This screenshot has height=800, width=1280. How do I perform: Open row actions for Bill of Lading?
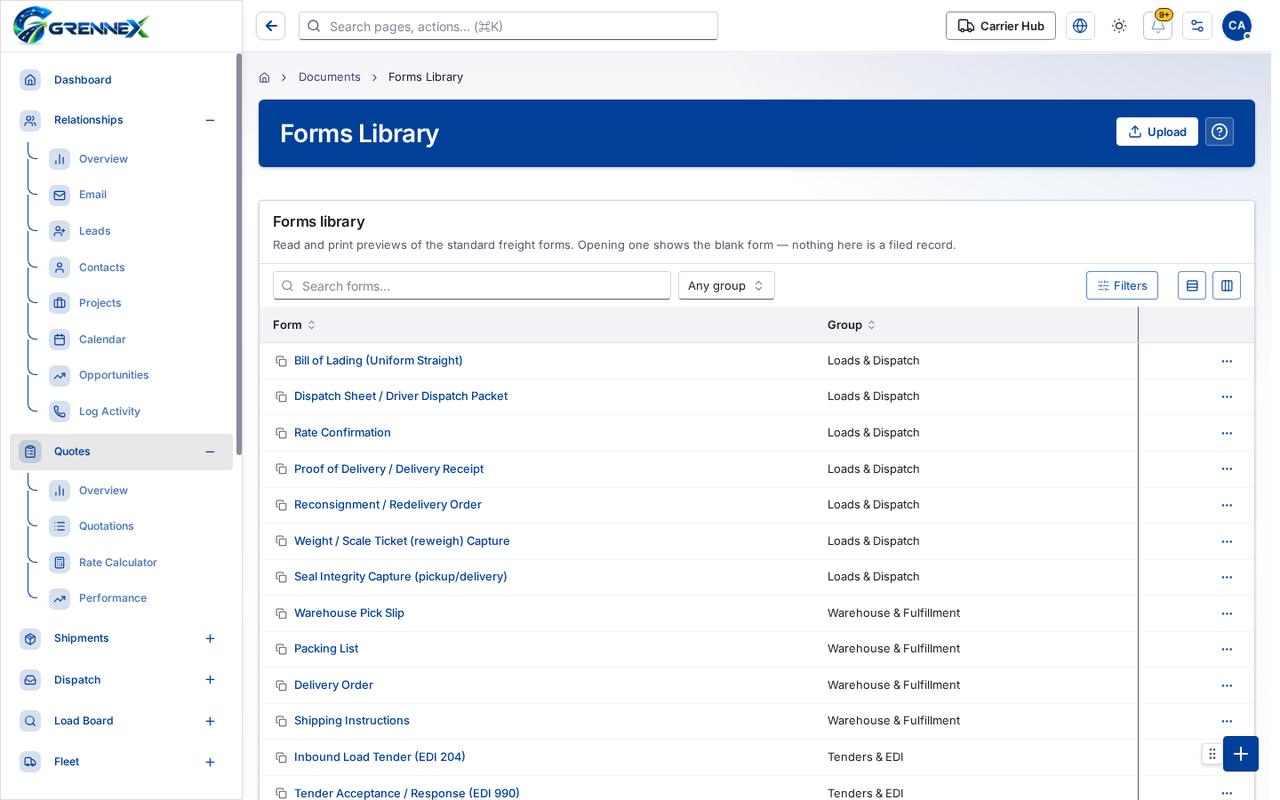[x=1227, y=361]
